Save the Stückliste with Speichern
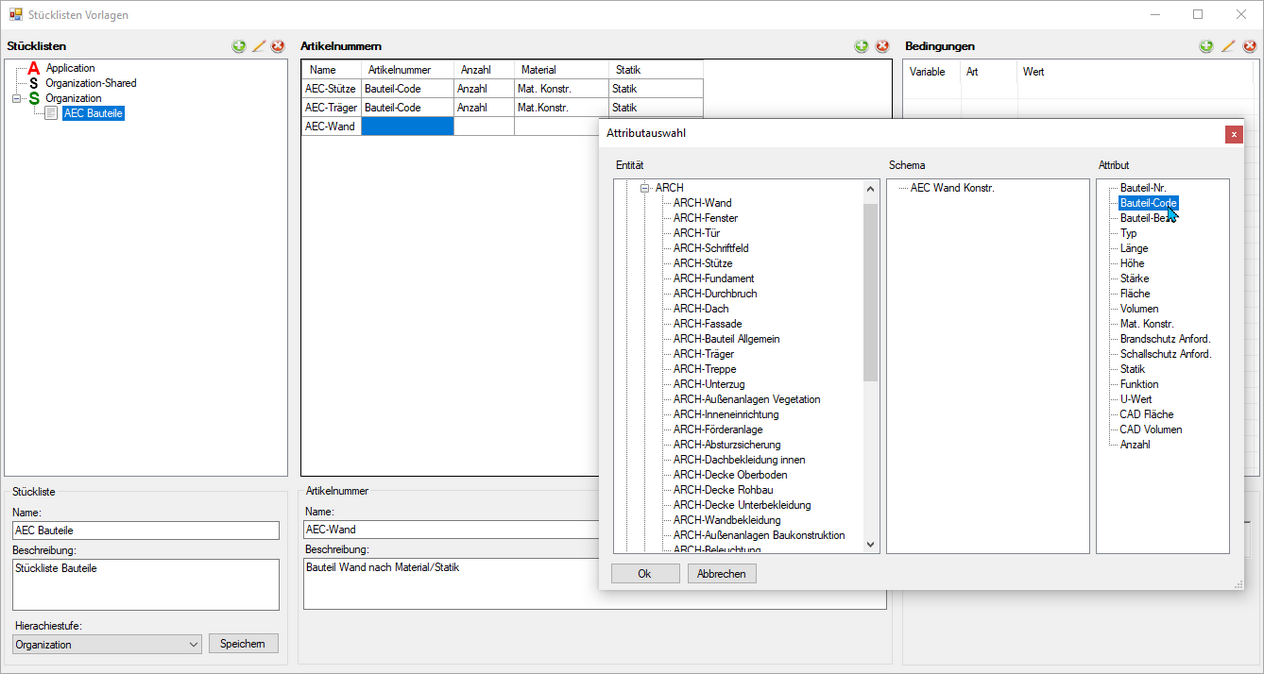The width and height of the screenshot is (1264, 674). click(243, 644)
